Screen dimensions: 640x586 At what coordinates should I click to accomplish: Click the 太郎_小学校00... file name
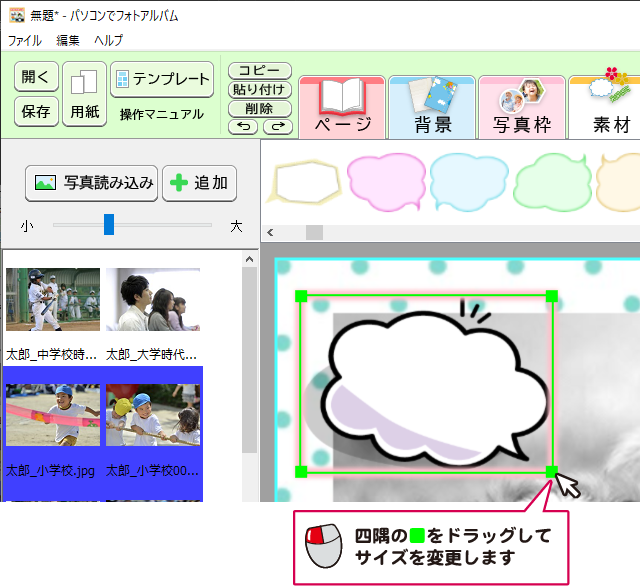click(x=152, y=471)
